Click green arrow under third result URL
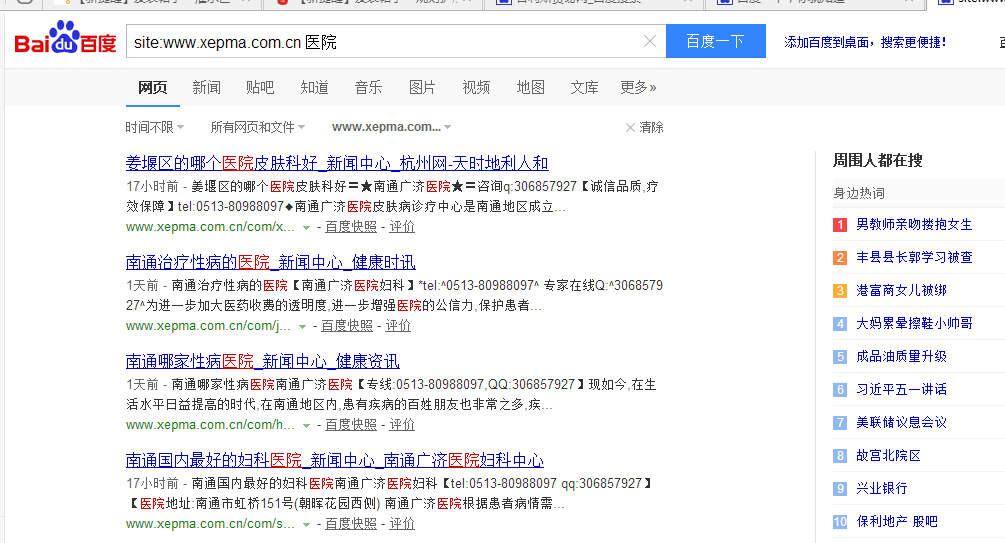Viewport: 1005px width, 543px height. [306, 426]
